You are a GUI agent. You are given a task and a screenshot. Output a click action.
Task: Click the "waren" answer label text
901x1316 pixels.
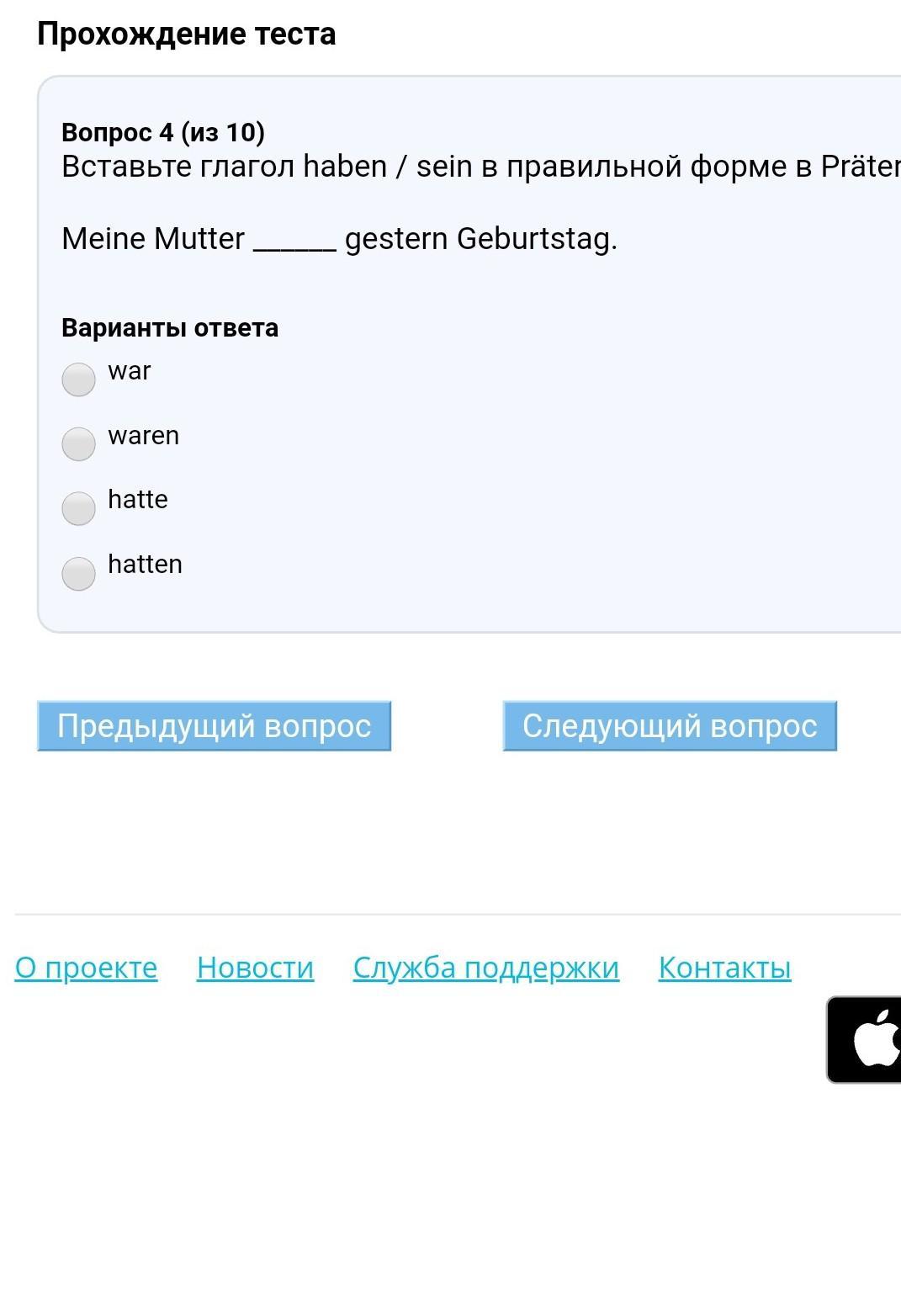pyautogui.click(x=143, y=436)
